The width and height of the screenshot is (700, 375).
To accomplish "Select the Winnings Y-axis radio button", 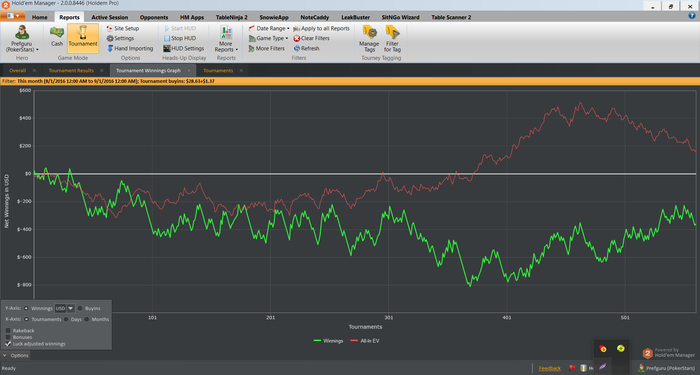I will pyautogui.click(x=26, y=308).
